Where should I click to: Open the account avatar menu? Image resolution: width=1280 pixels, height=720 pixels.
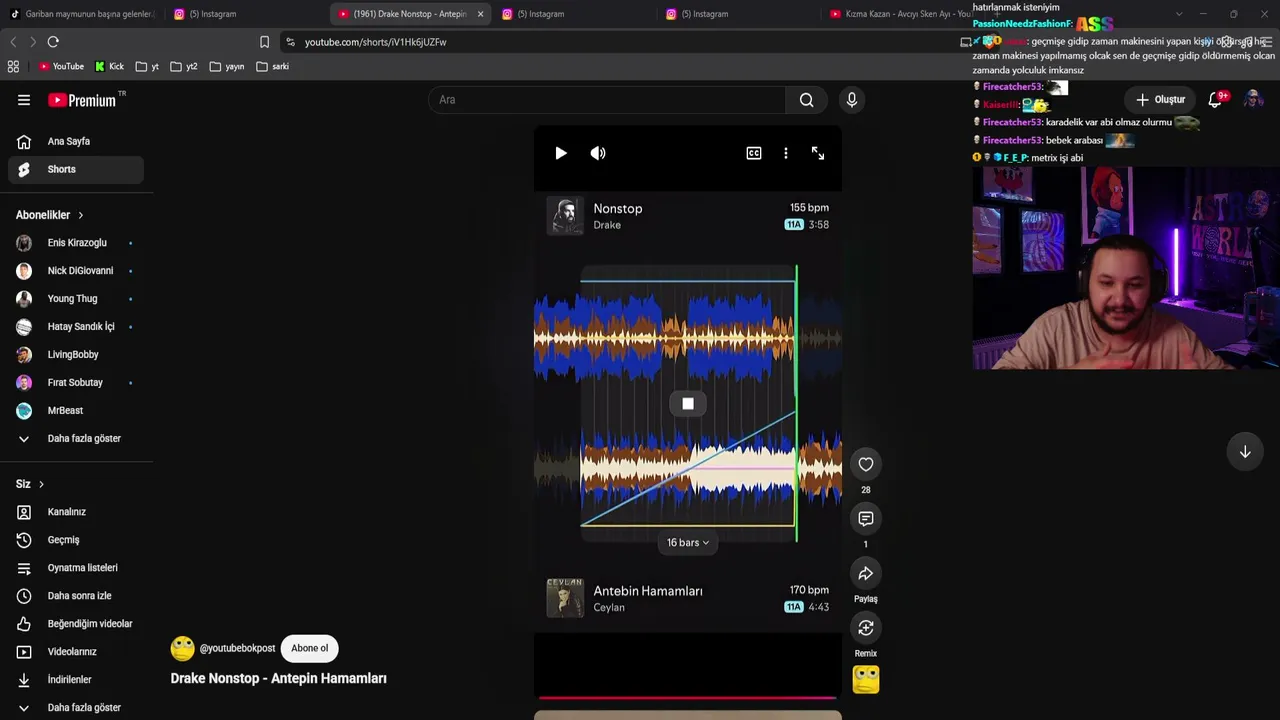tap(1254, 99)
